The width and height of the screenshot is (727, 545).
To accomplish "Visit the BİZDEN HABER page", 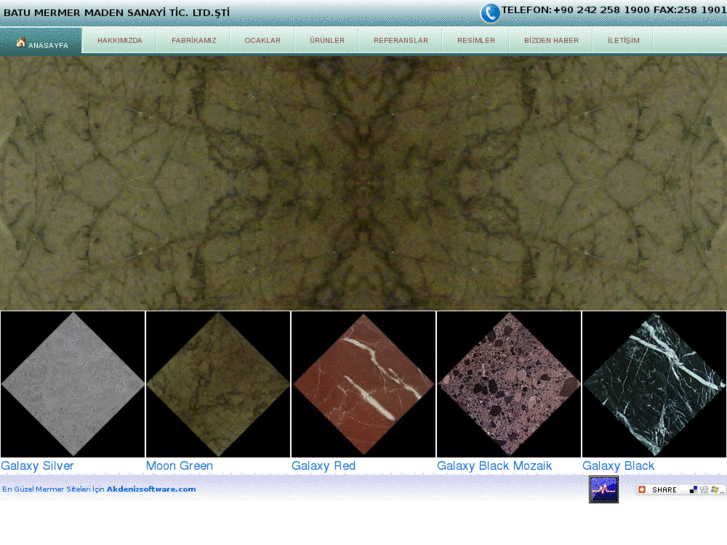I will tap(551, 40).
